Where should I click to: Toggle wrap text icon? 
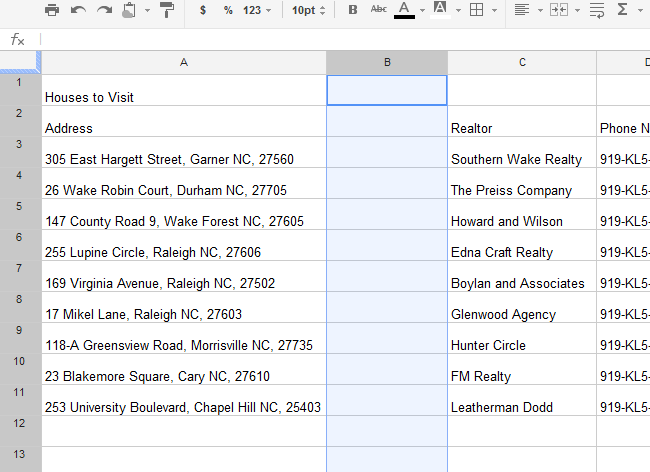click(597, 10)
